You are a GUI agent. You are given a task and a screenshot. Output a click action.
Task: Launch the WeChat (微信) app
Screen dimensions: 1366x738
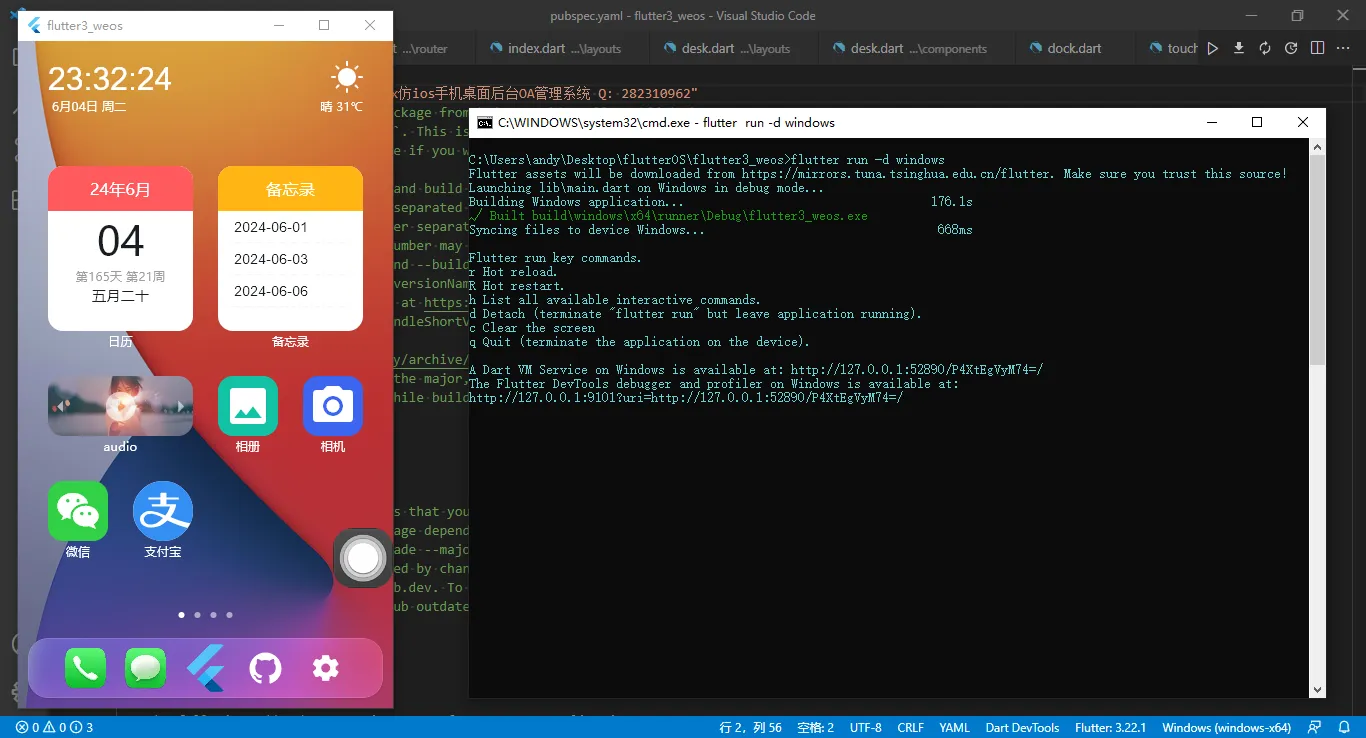78,511
